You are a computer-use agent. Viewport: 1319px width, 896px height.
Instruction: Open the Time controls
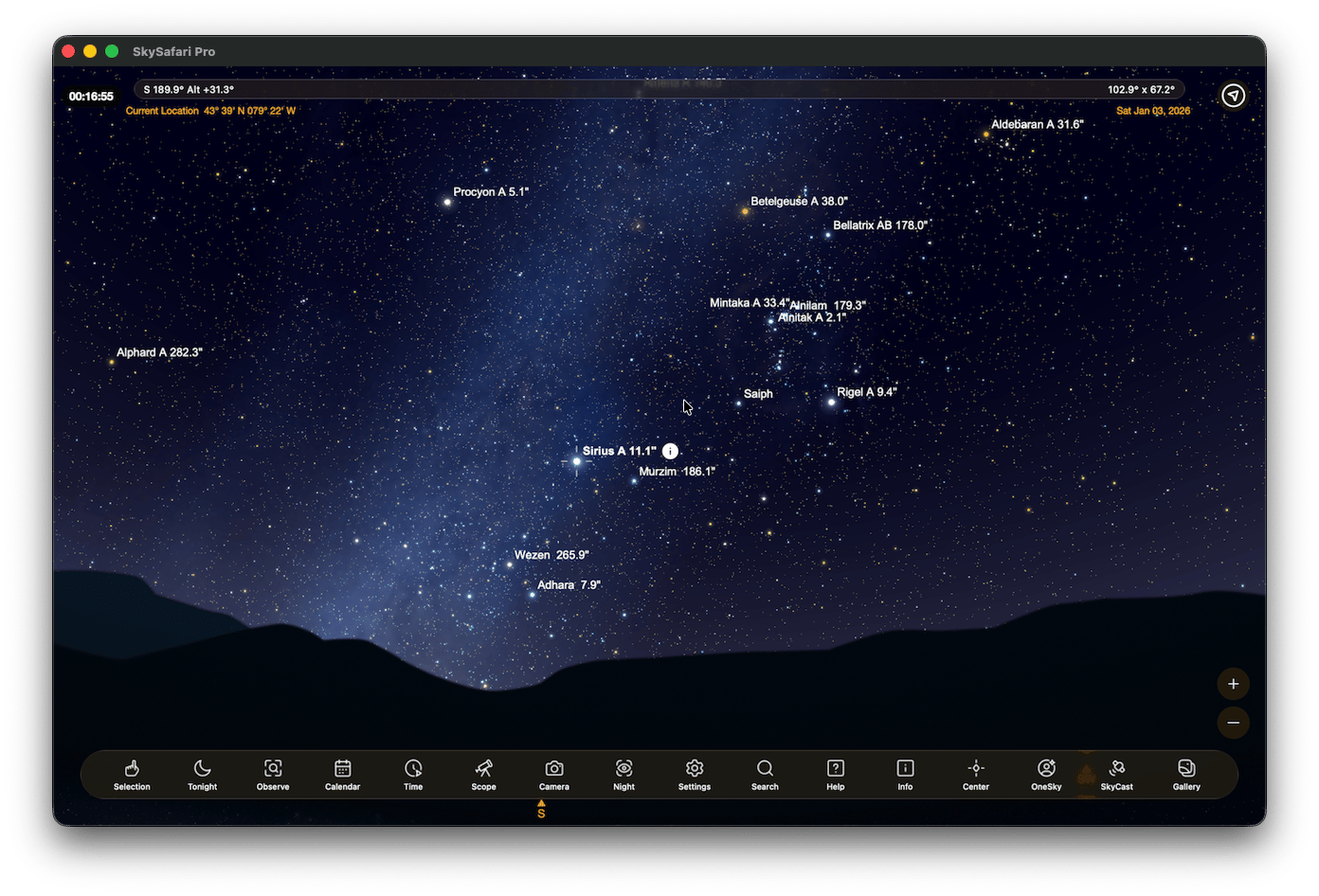pyautogui.click(x=413, y=774)
